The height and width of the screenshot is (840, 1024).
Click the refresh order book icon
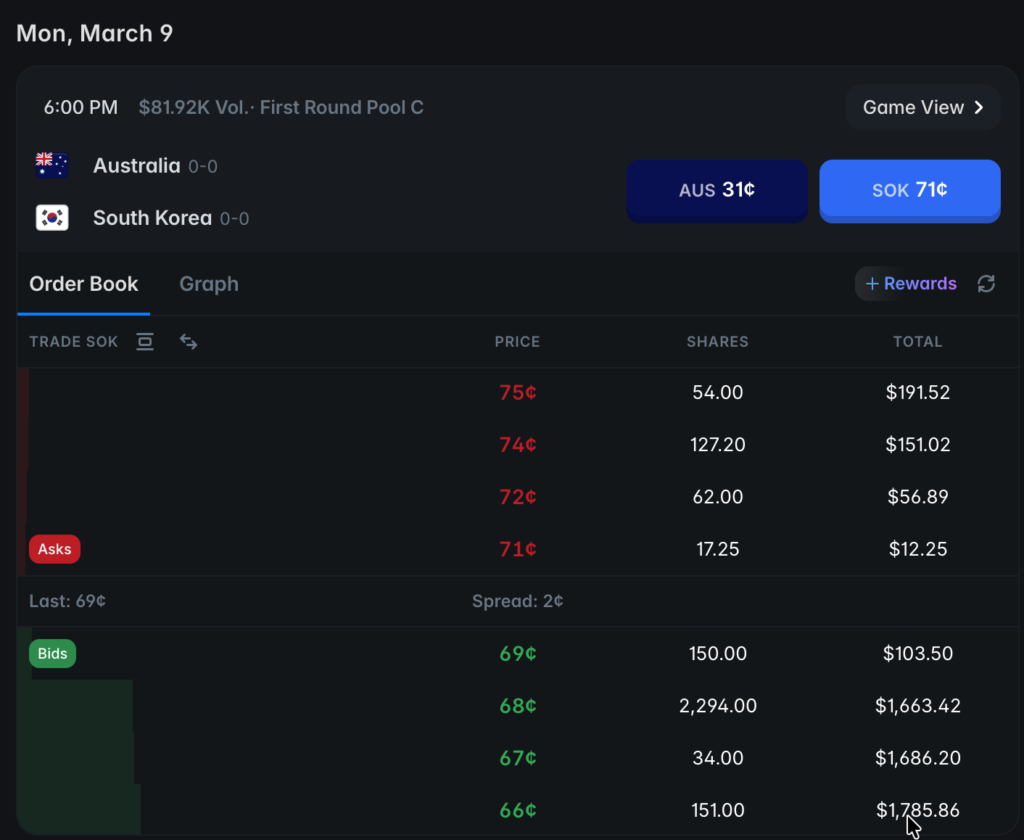pos(986,284)
